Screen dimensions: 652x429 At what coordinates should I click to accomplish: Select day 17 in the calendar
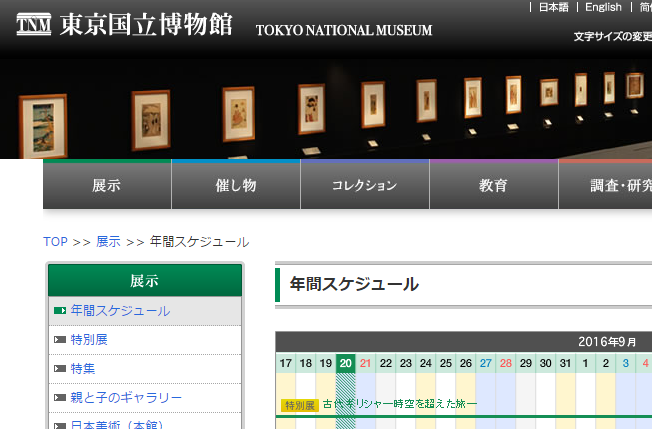pyautogui.click(x=286, y=363)
